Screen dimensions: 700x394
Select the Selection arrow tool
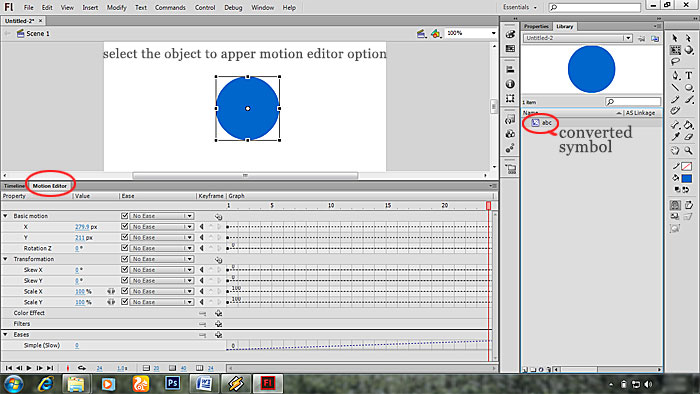(x=675, y=38)
